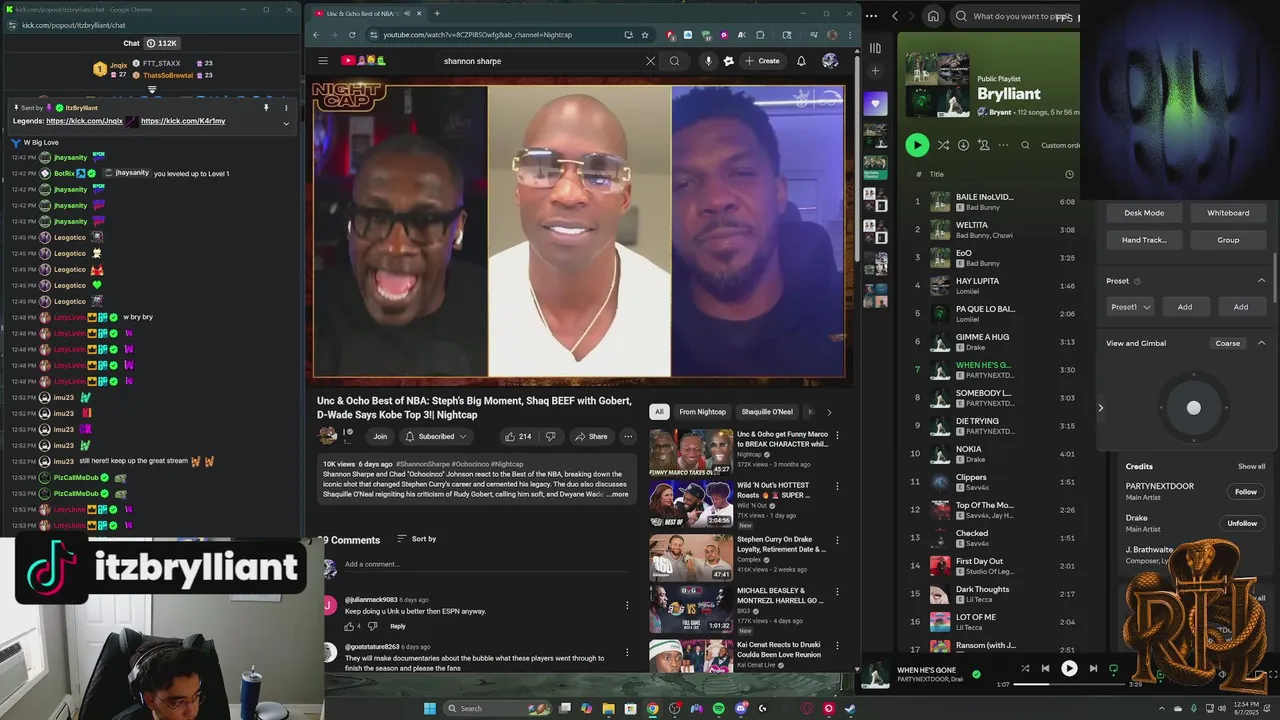1280x720 pixels.
Task: Open the Sort by comments menu
Action: [x=417, y=539]
